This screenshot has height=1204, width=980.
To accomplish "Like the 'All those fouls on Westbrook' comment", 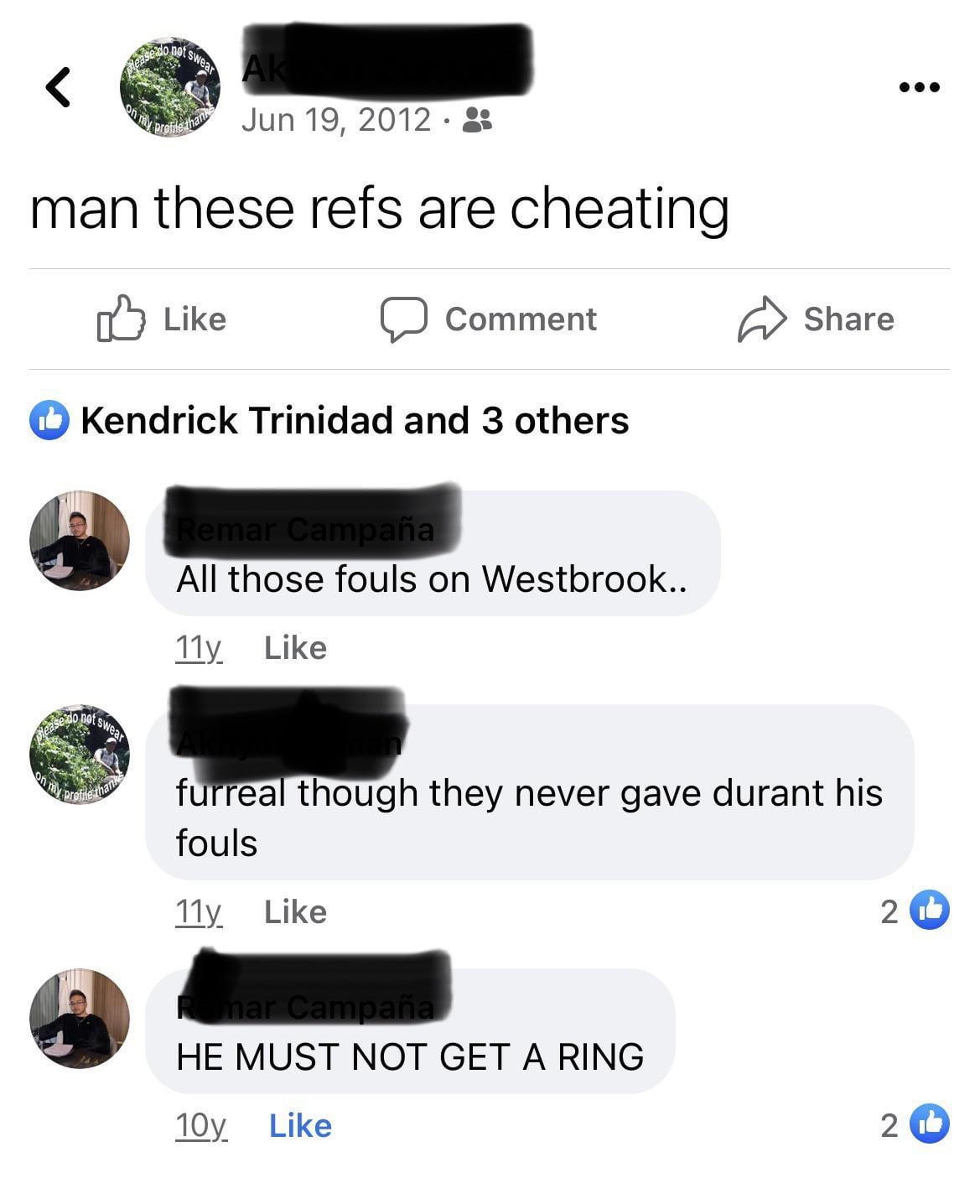I will [x=295, y=648].
